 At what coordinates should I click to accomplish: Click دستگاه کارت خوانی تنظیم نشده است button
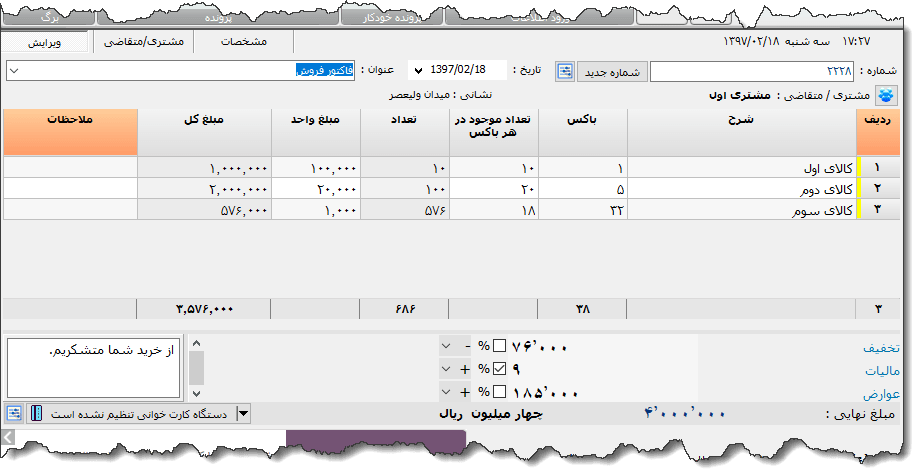pos(139,414)
